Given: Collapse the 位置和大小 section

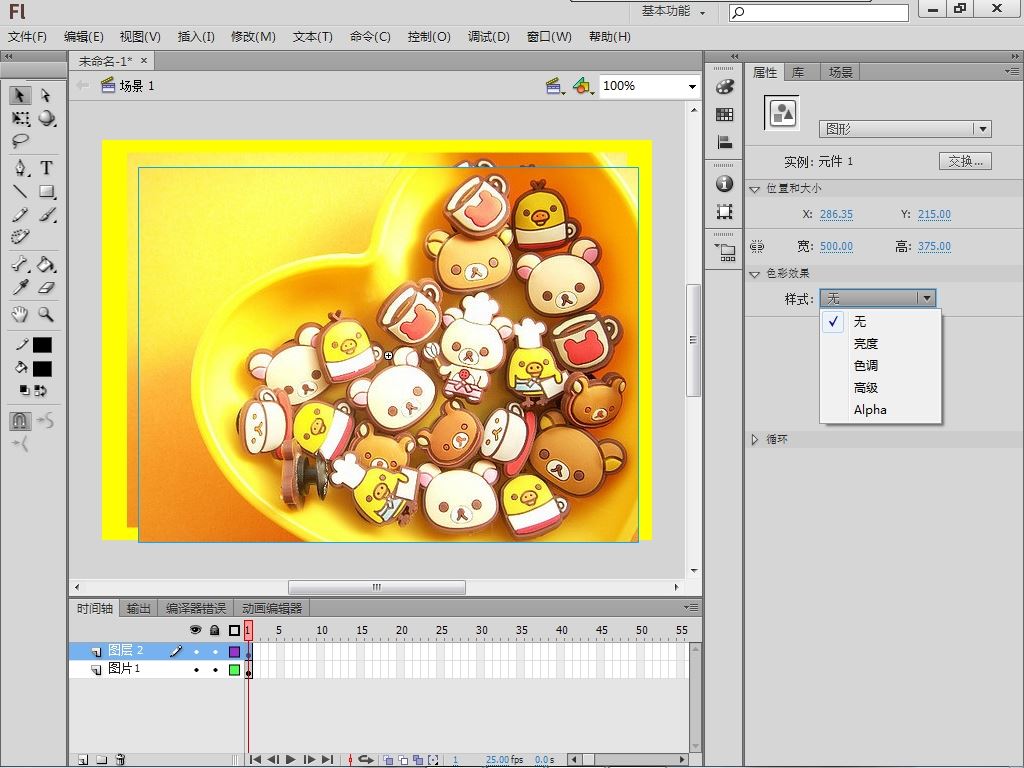Looking at the screenshot, I should tap(755, 189).
